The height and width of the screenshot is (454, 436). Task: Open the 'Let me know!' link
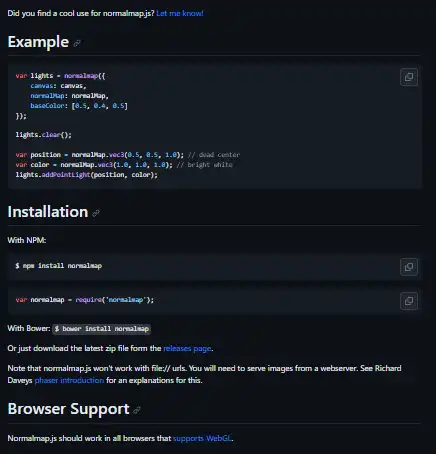180,13
